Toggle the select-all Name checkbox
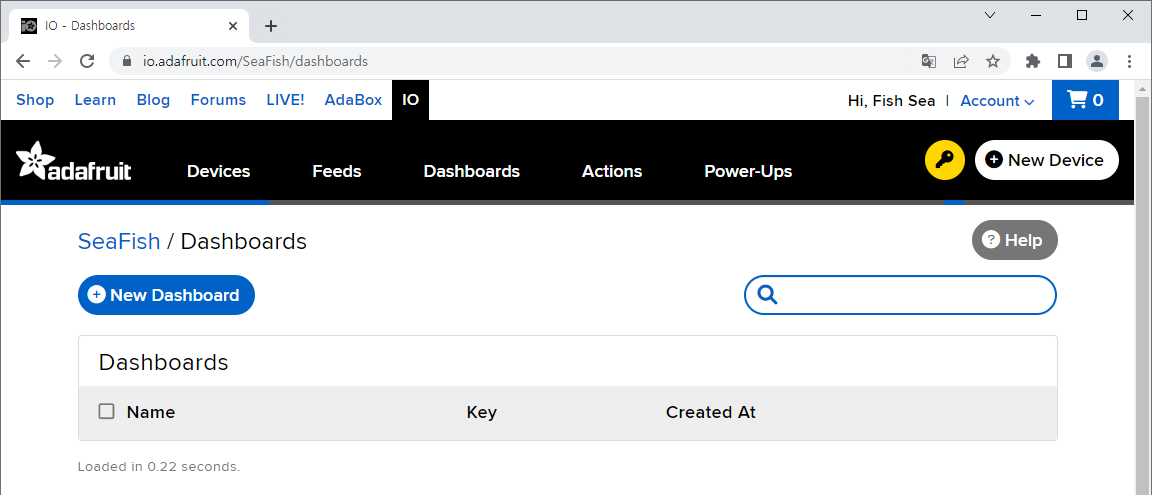The image size is (1152, 495). click(107, 411)
